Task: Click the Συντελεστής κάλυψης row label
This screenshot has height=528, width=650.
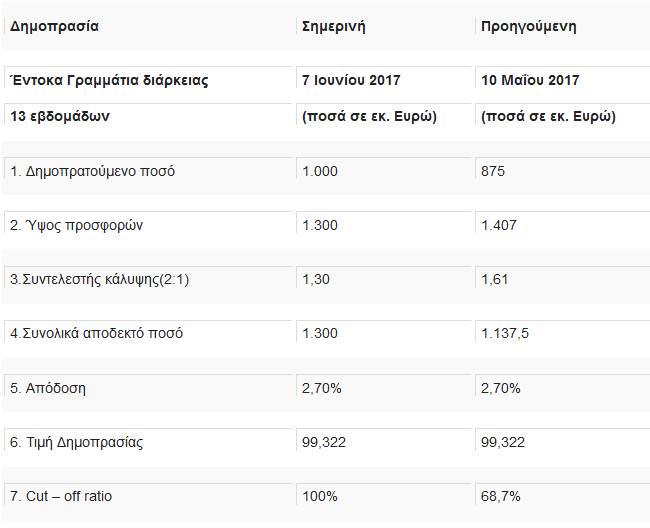Action: tap(99, 279)
